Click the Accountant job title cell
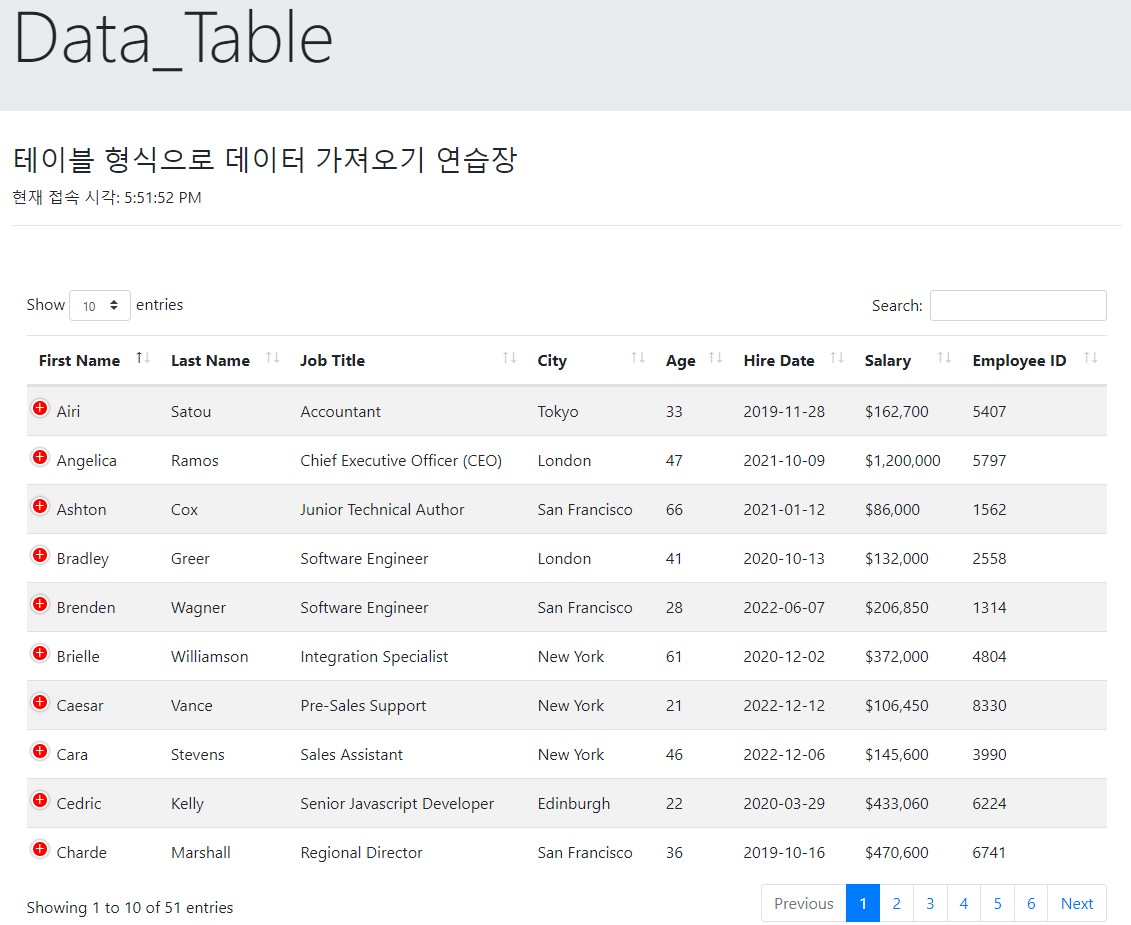 click(340, 411)
